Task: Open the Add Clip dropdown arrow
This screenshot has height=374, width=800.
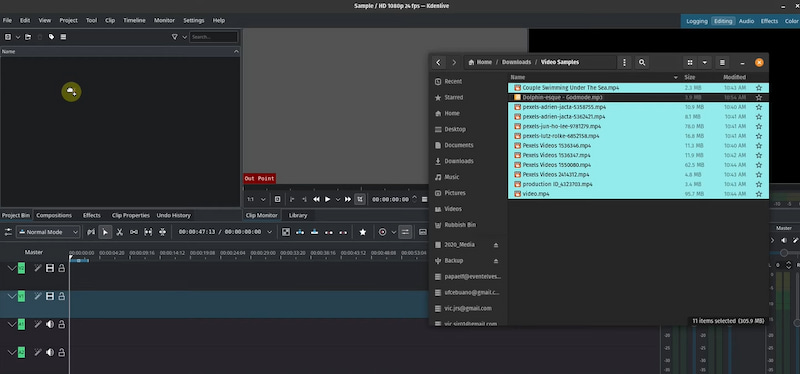Action: click(x=18, y=37)
